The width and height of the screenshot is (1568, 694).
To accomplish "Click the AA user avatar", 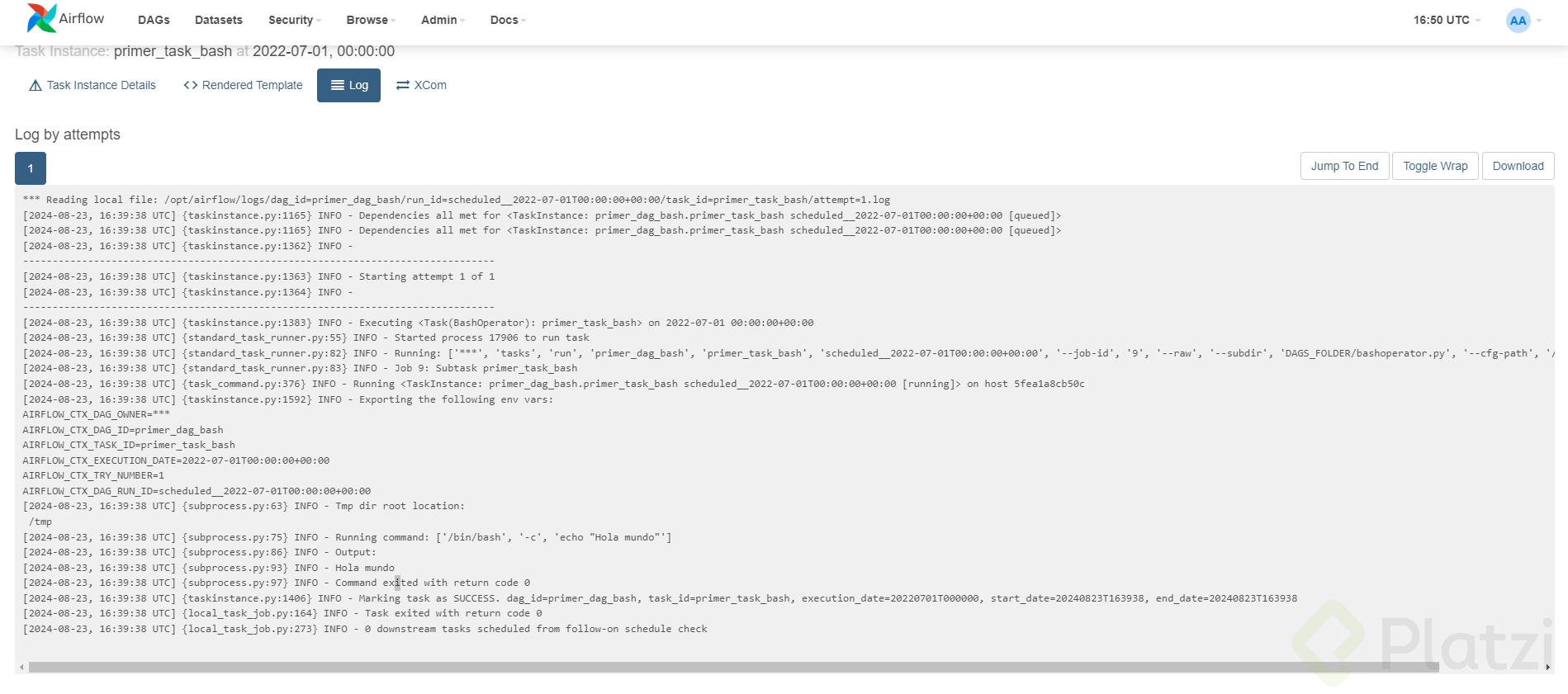I will pos(1518,21).
